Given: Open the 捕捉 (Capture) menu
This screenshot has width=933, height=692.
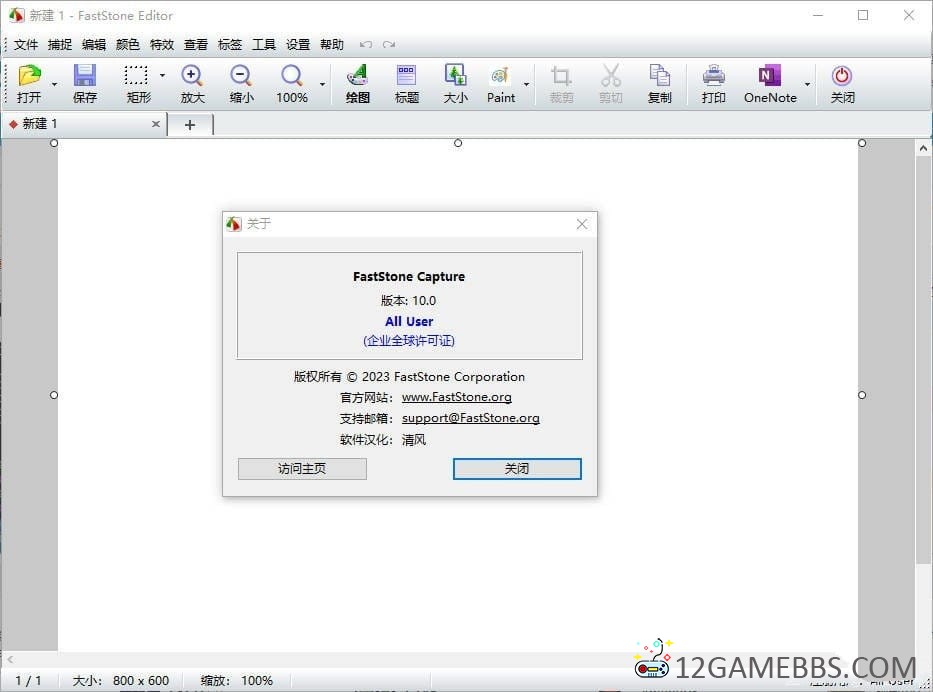Looking at the screenshot, I should (x=60, y=45).
